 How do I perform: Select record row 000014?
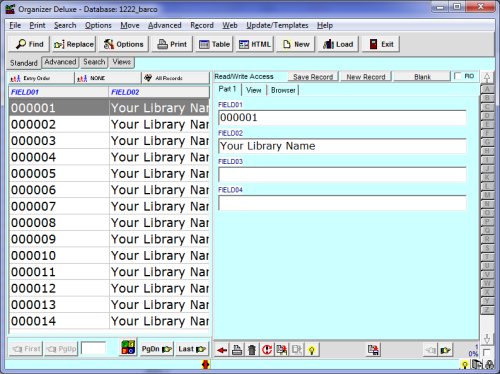click(109, 321)
